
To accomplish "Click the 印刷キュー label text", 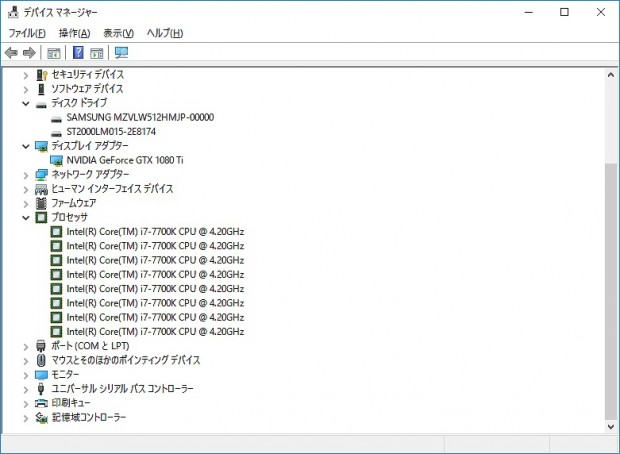I will 71,403.
